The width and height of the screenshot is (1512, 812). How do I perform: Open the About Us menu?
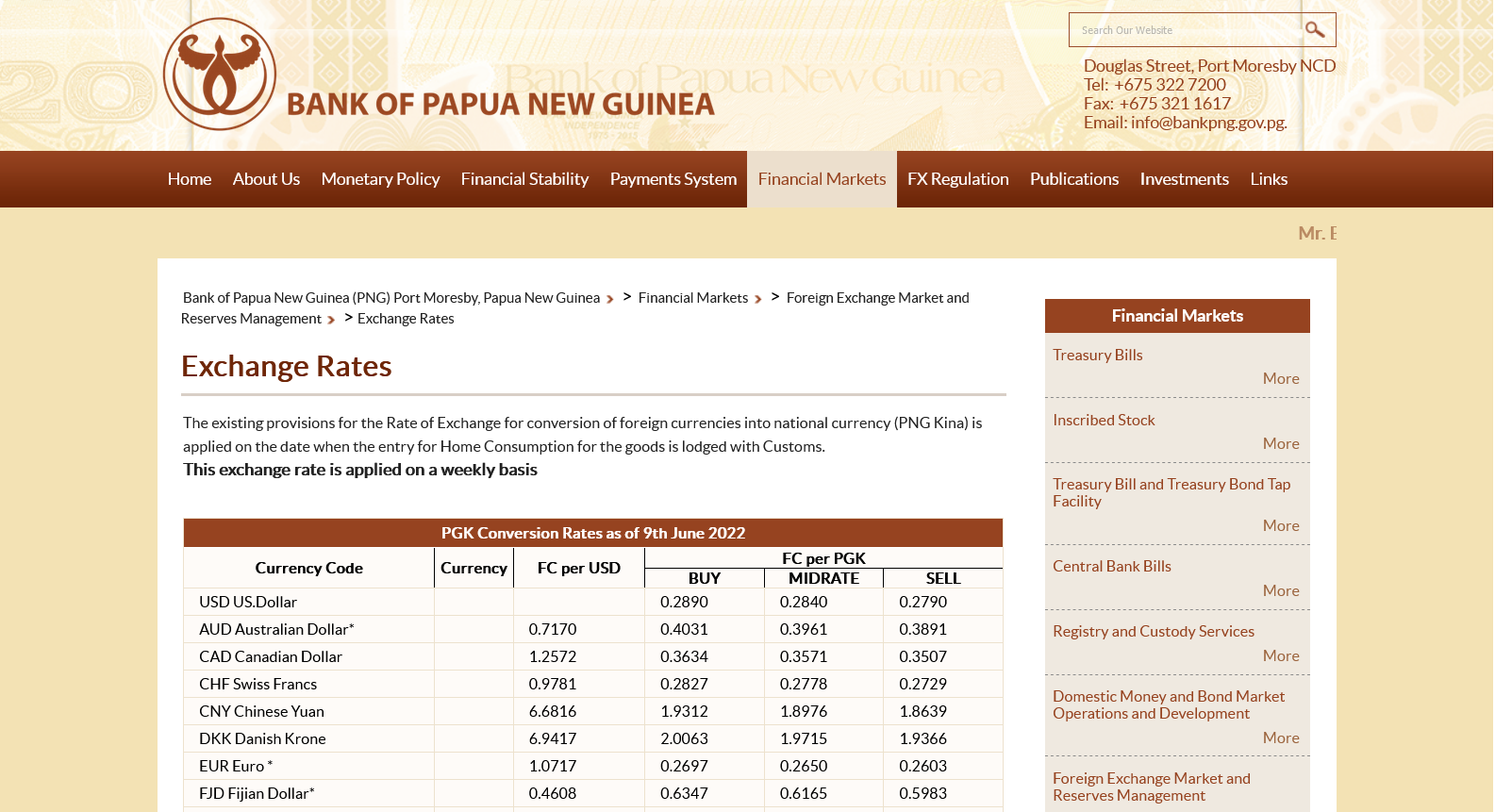point(266,179)
